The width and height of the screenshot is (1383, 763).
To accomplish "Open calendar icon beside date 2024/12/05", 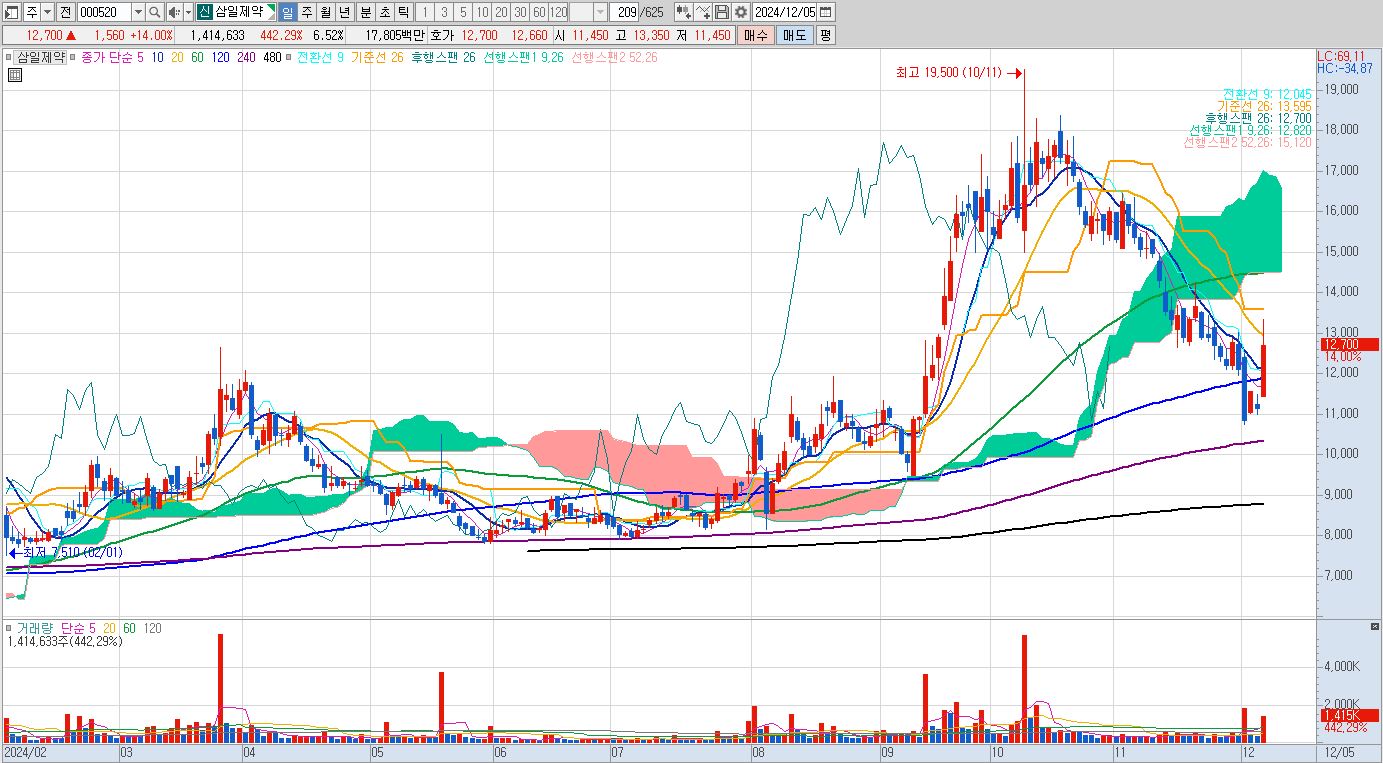I will [826, 12].
